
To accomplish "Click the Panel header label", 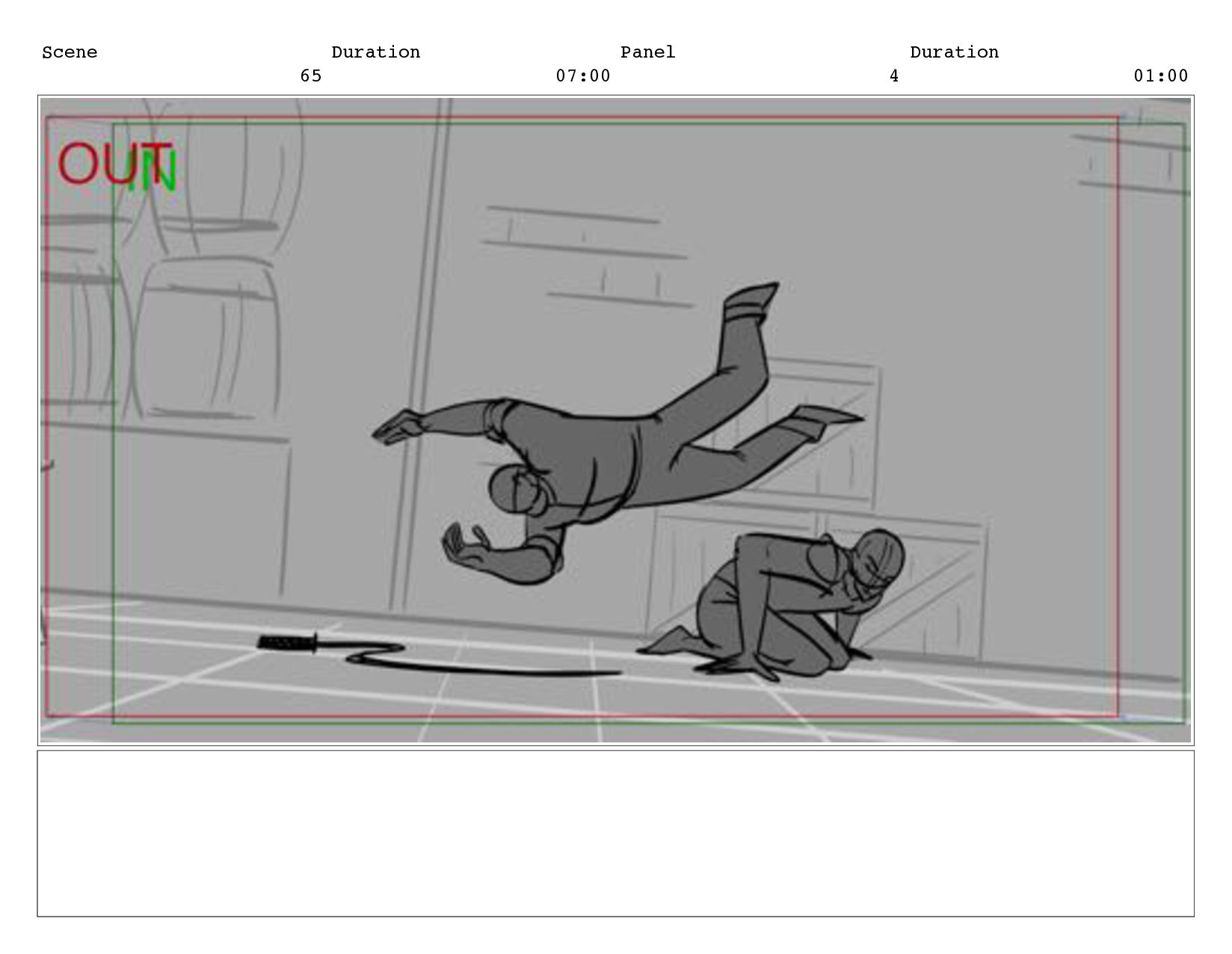I will point(647,52).
